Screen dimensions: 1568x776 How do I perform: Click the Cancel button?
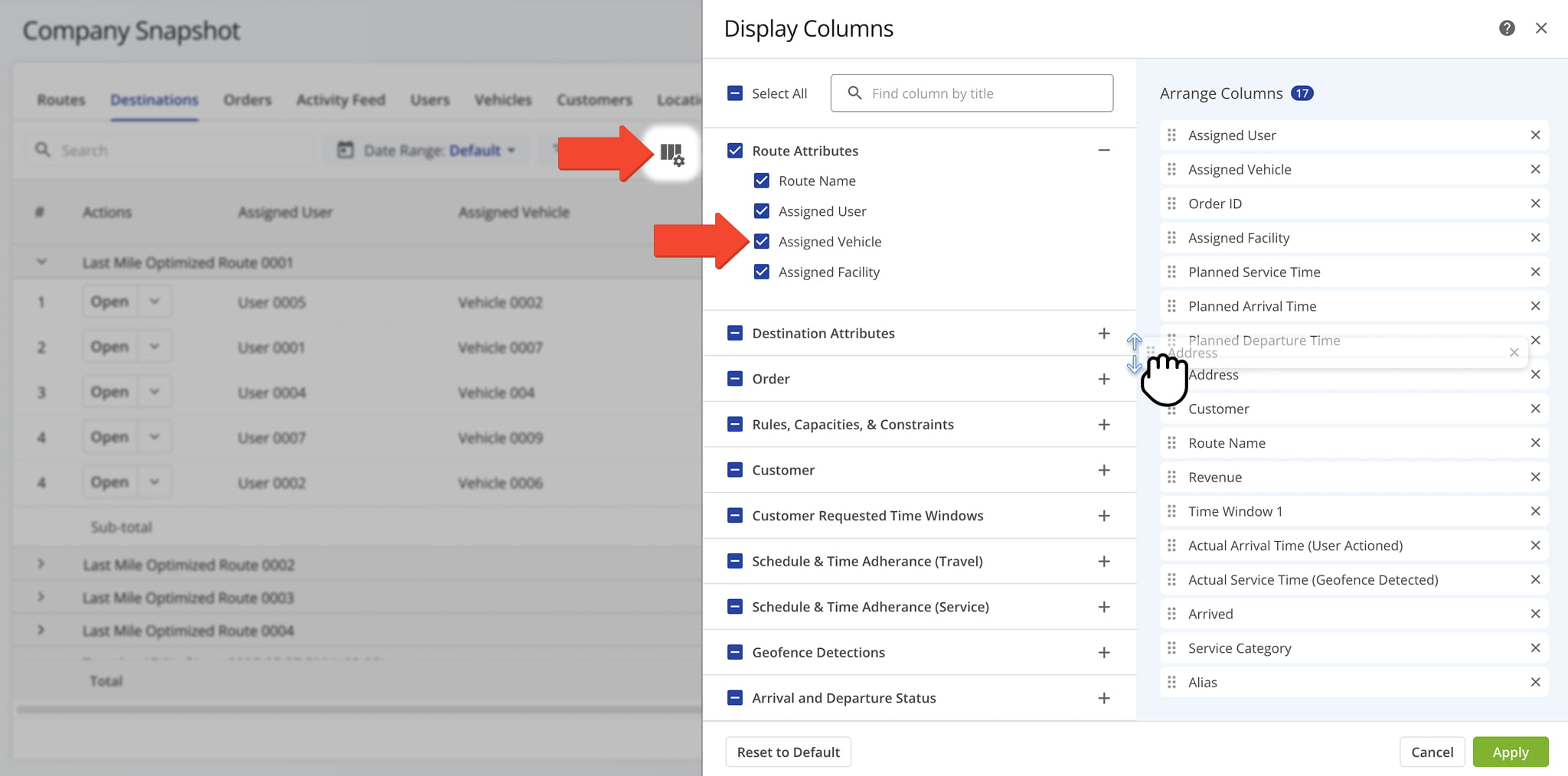point(1432,752)
